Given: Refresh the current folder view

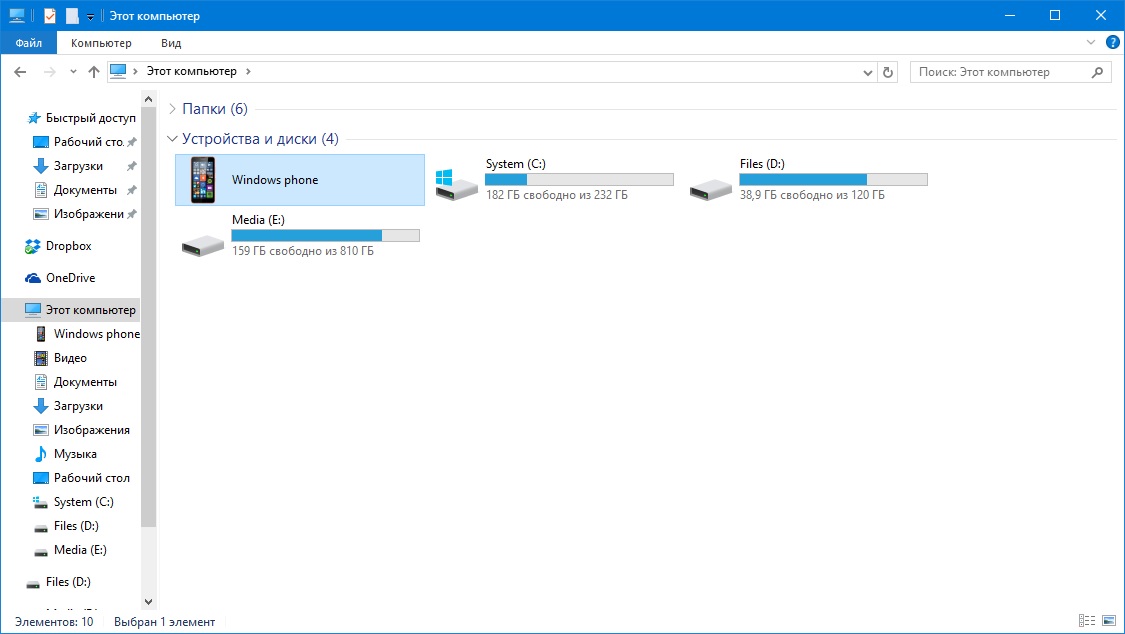Looking at the screenshot, I should (x=888, y=72).
